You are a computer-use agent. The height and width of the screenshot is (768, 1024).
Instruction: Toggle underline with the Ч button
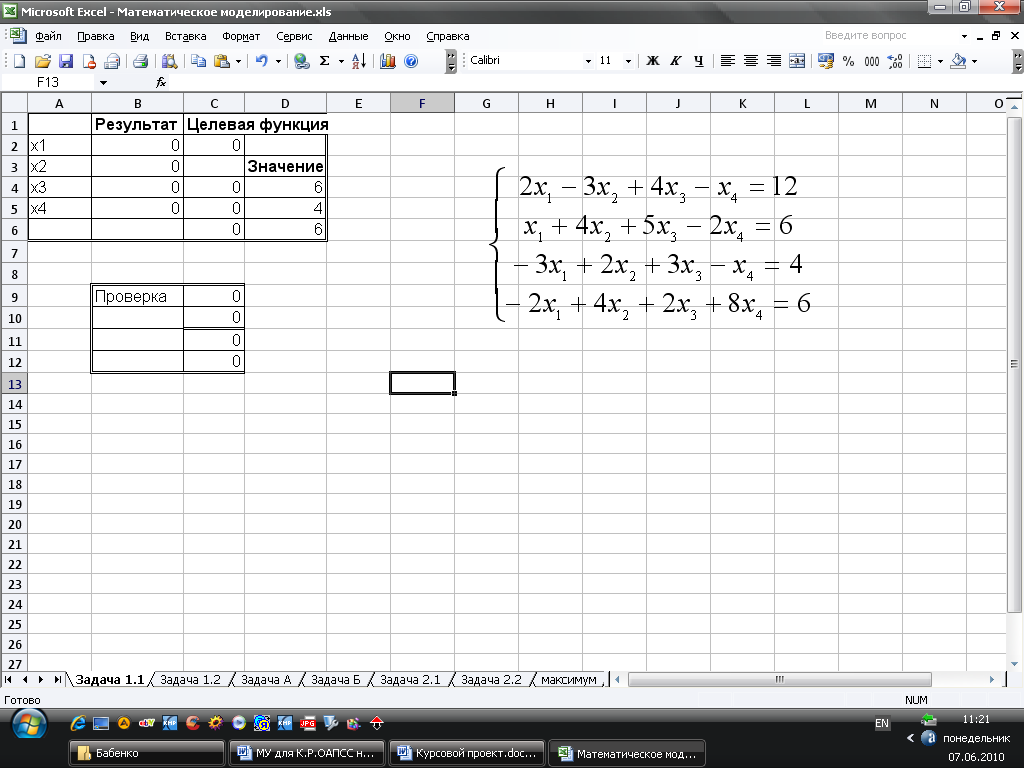(x=699, y=61)
